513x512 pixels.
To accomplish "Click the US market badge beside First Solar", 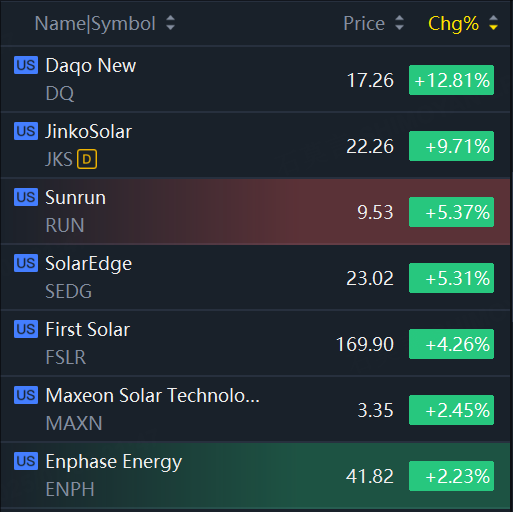I will click(26, 329).
